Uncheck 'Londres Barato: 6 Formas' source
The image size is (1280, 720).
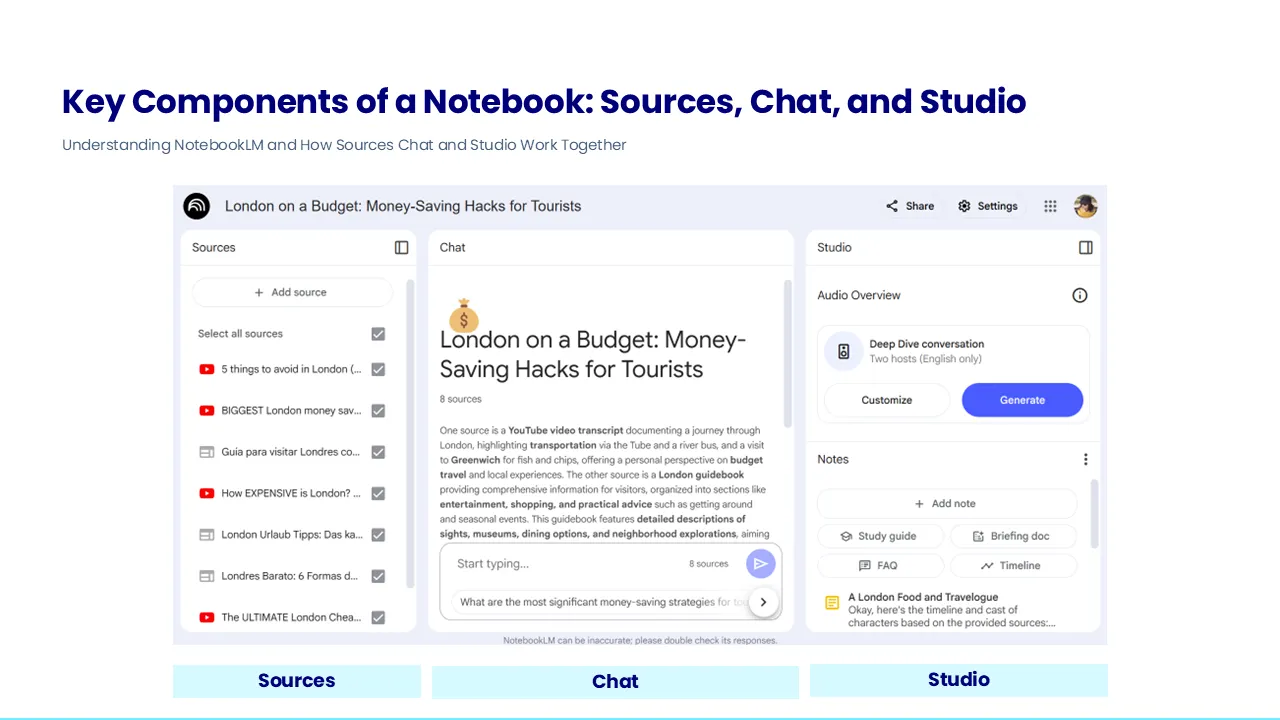pos(378,576)
